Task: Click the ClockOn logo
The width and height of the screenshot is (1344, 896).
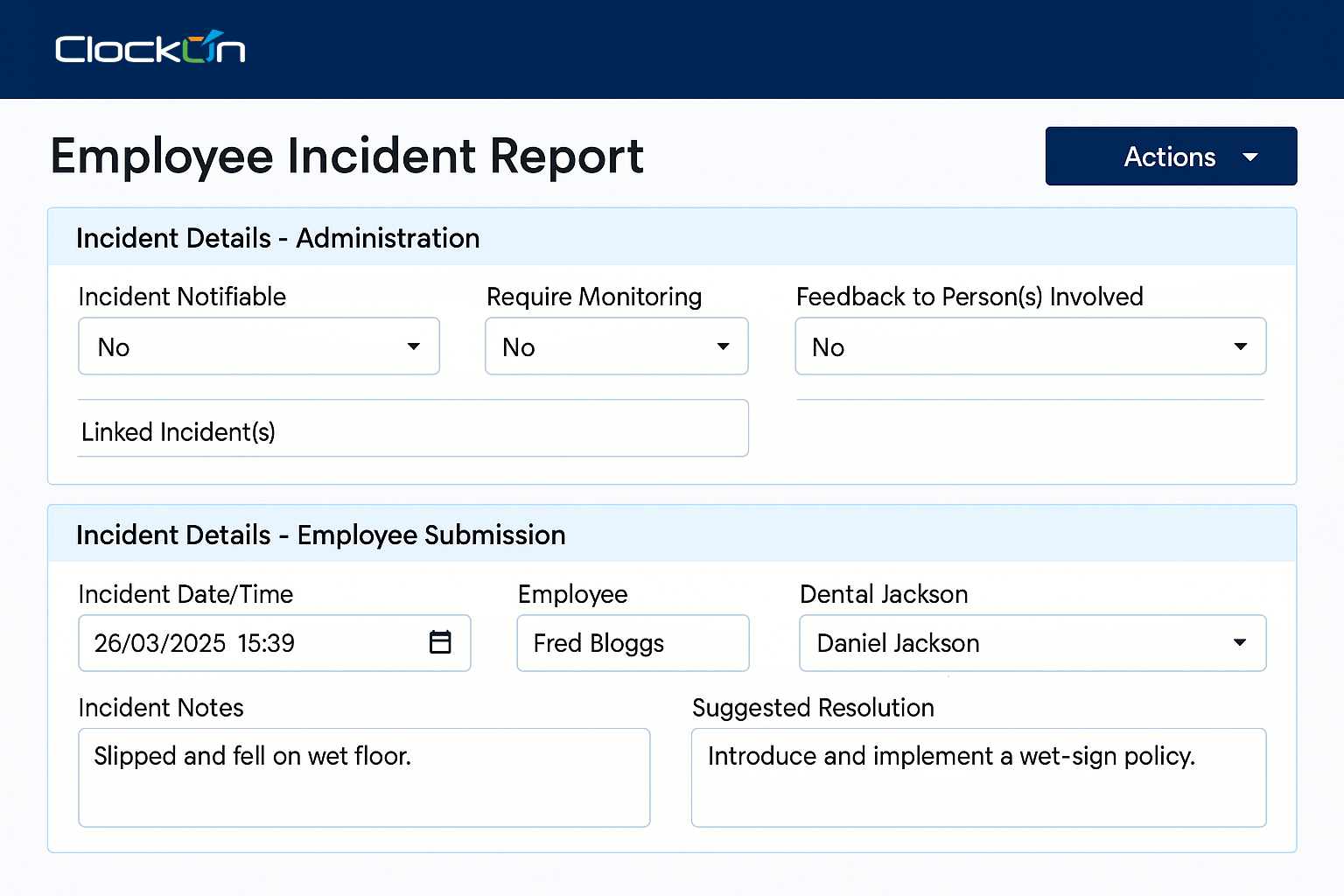Action: click(150, 48)
